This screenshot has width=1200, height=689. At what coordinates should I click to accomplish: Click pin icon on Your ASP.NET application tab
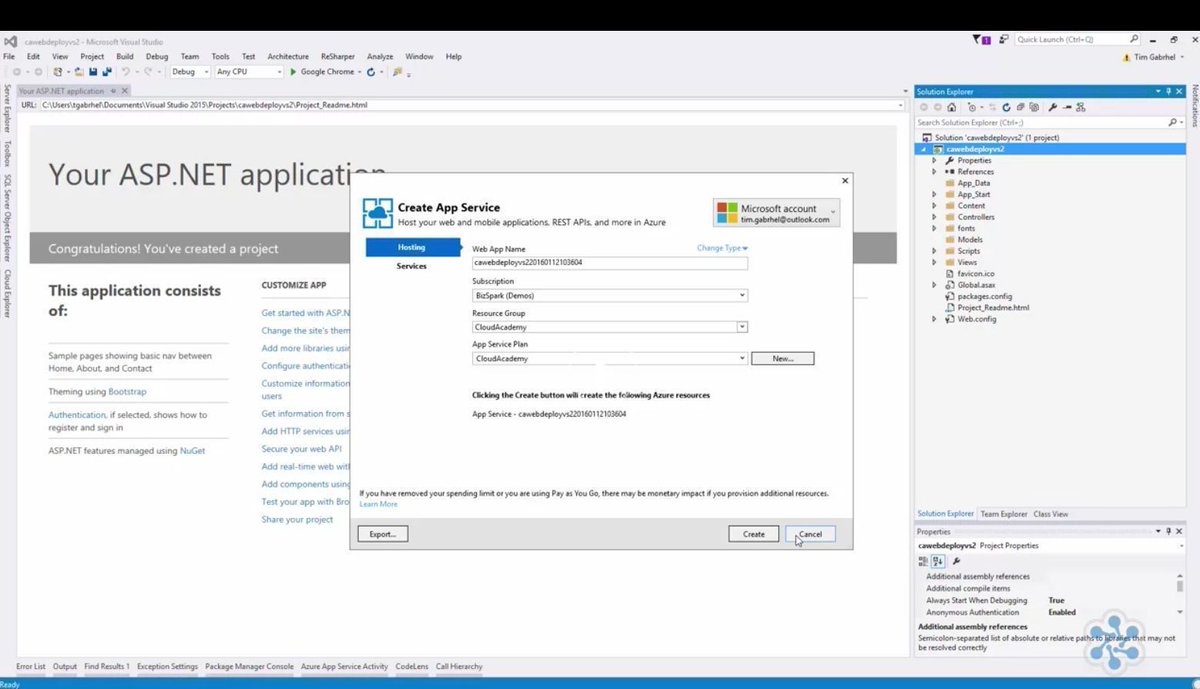[x=113, y=91]
